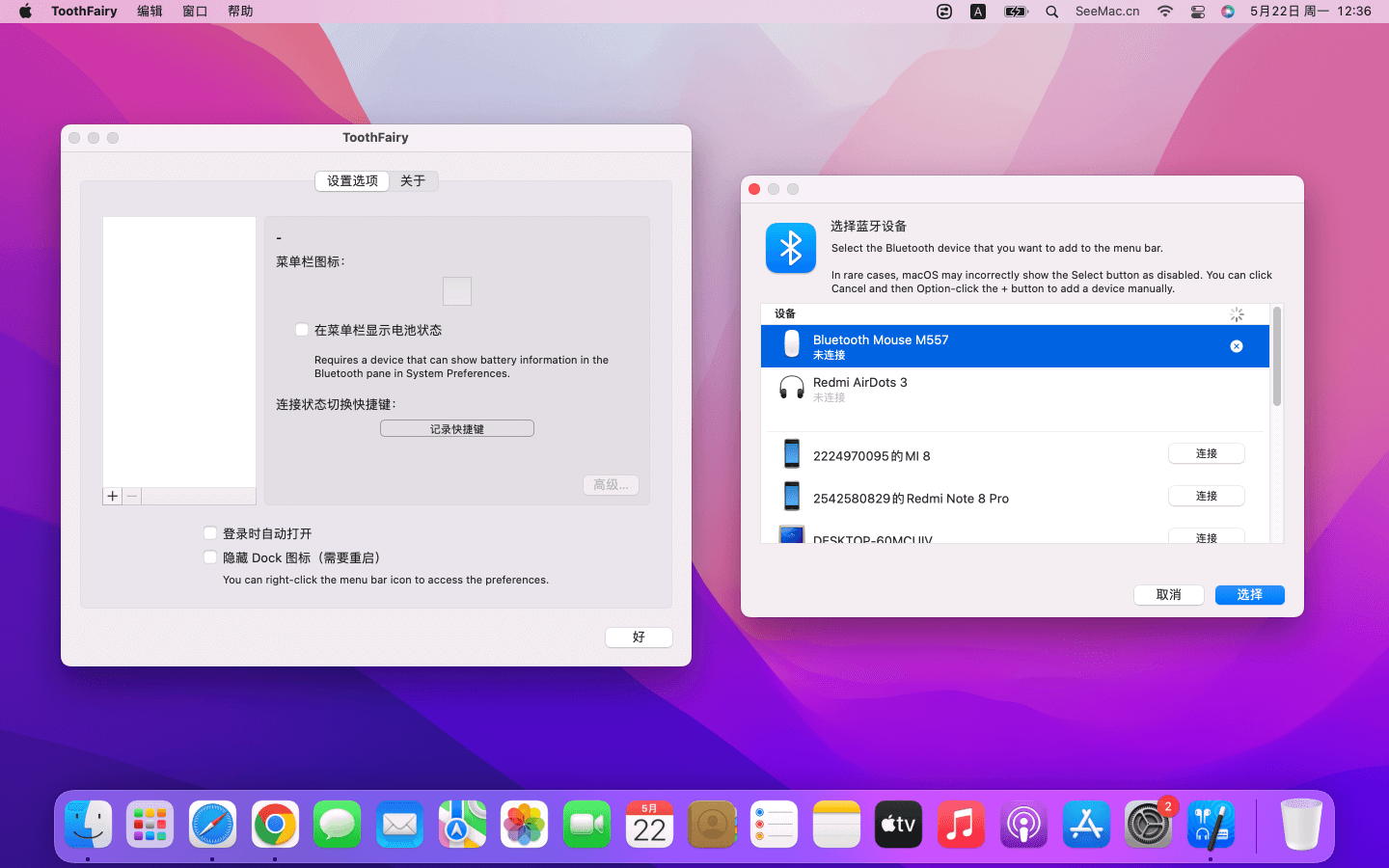Open Wi-Fi status menu

(x=1165, y=12)
